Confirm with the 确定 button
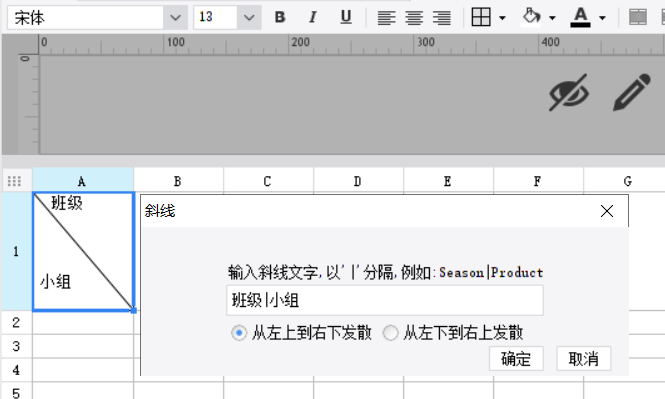The height and width of the screenshot is (399, 665). [x=516, y=359]
